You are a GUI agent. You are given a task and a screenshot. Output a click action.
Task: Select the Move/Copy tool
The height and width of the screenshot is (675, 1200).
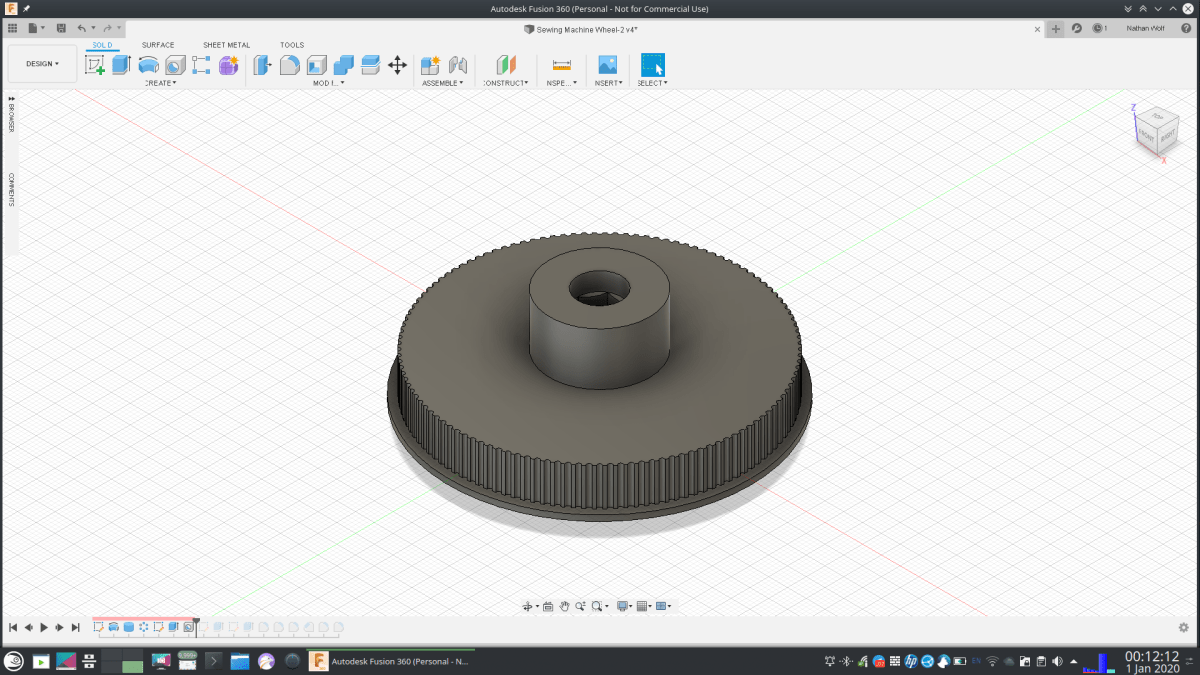(x=397, y=65)
